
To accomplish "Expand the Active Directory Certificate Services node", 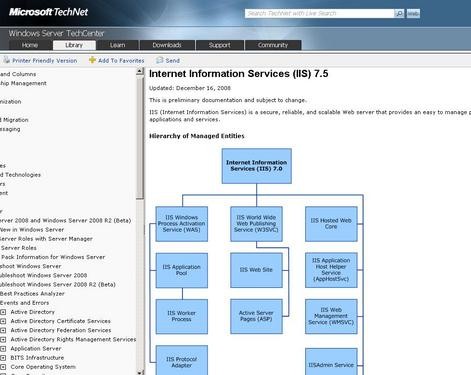I will coord(3,321).
